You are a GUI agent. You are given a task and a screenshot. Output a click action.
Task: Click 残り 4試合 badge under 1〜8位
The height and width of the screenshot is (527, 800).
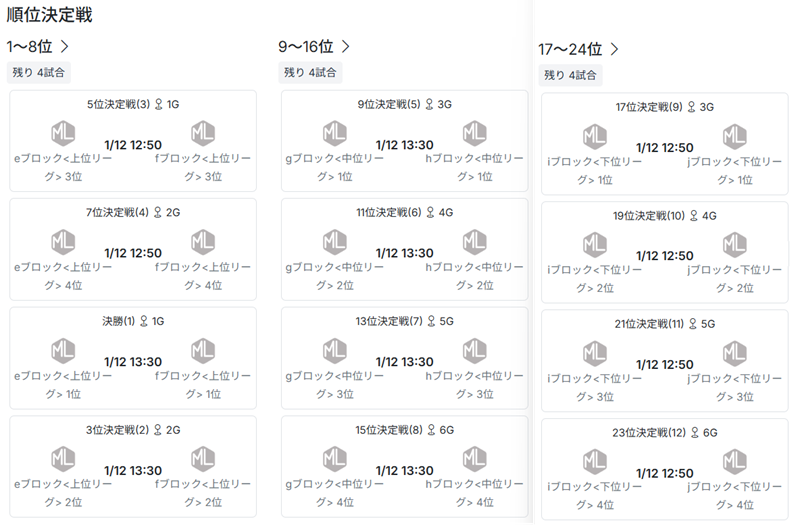click(x=37, y=72)
